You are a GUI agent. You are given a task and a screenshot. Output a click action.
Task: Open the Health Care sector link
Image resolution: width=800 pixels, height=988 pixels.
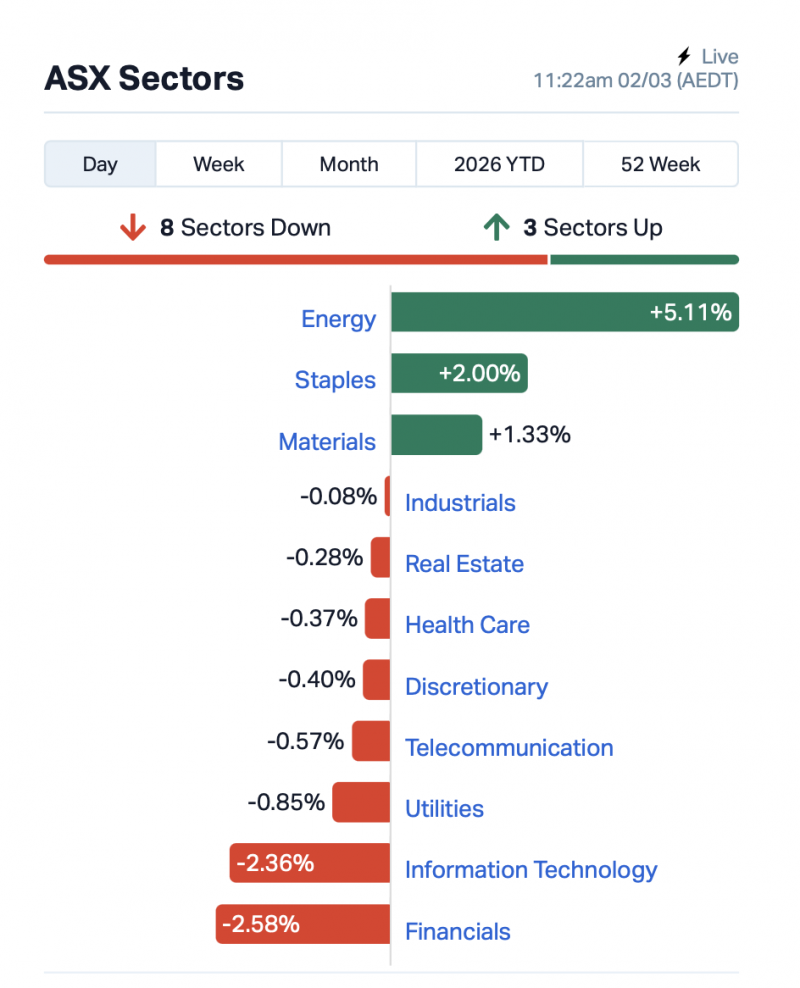coord(467,625)
